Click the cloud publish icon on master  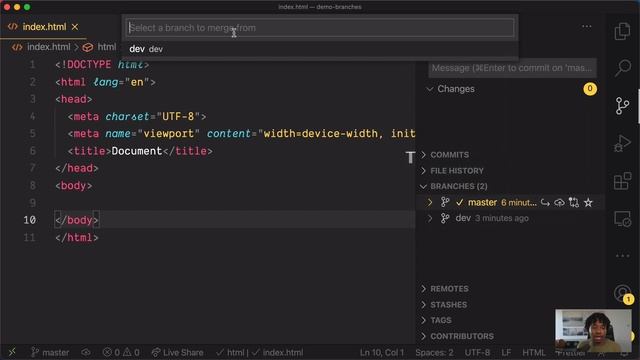pyautogui.click(x=560, y=202)
